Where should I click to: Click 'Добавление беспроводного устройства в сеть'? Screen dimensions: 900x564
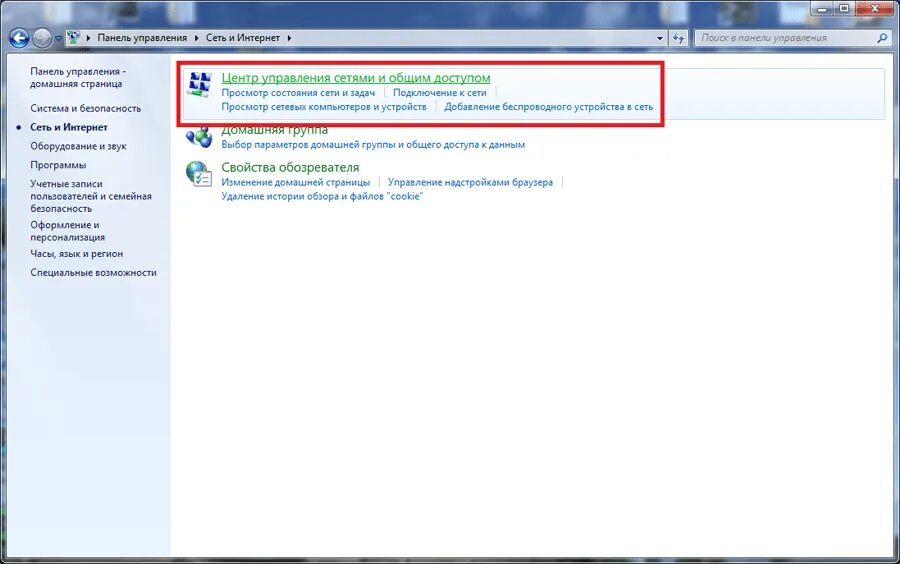549,106
